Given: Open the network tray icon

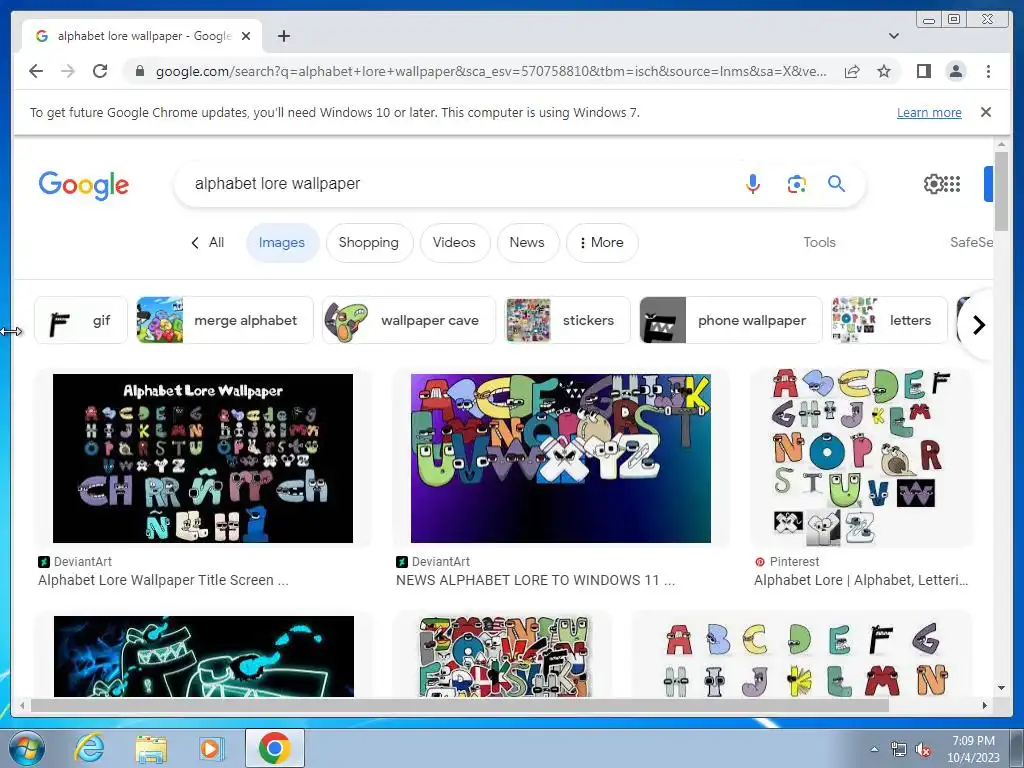Looking at the screenshot, I should (x=899, y=750).
